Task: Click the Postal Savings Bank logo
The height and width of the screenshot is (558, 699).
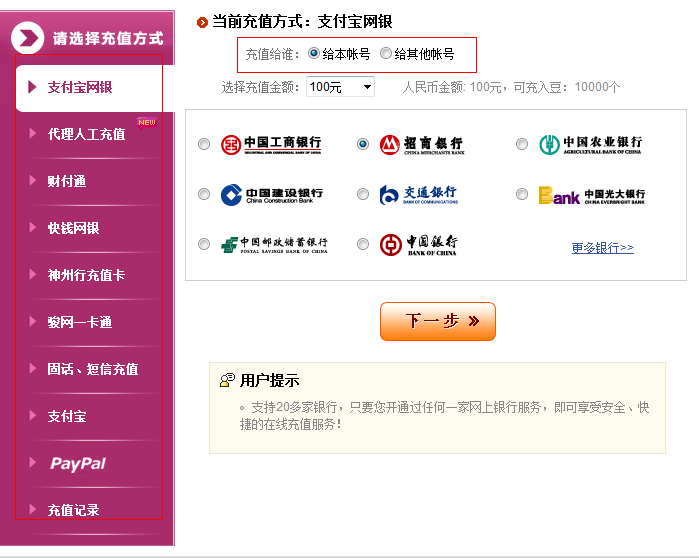Action: [274, 244]
